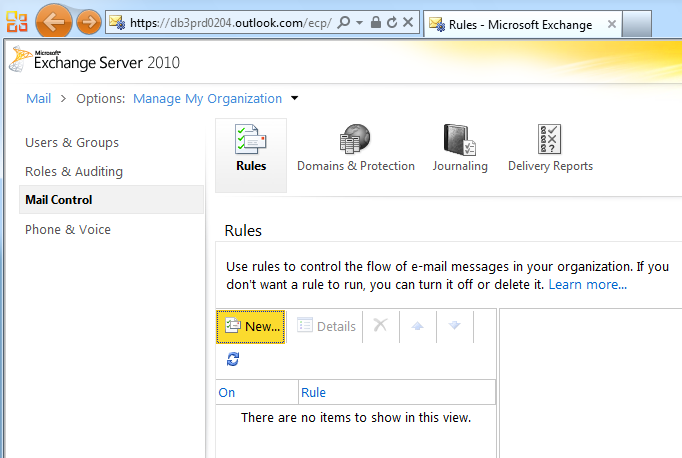
Task: Open the Journaling book icon
Action: click(x=459, y=140)
